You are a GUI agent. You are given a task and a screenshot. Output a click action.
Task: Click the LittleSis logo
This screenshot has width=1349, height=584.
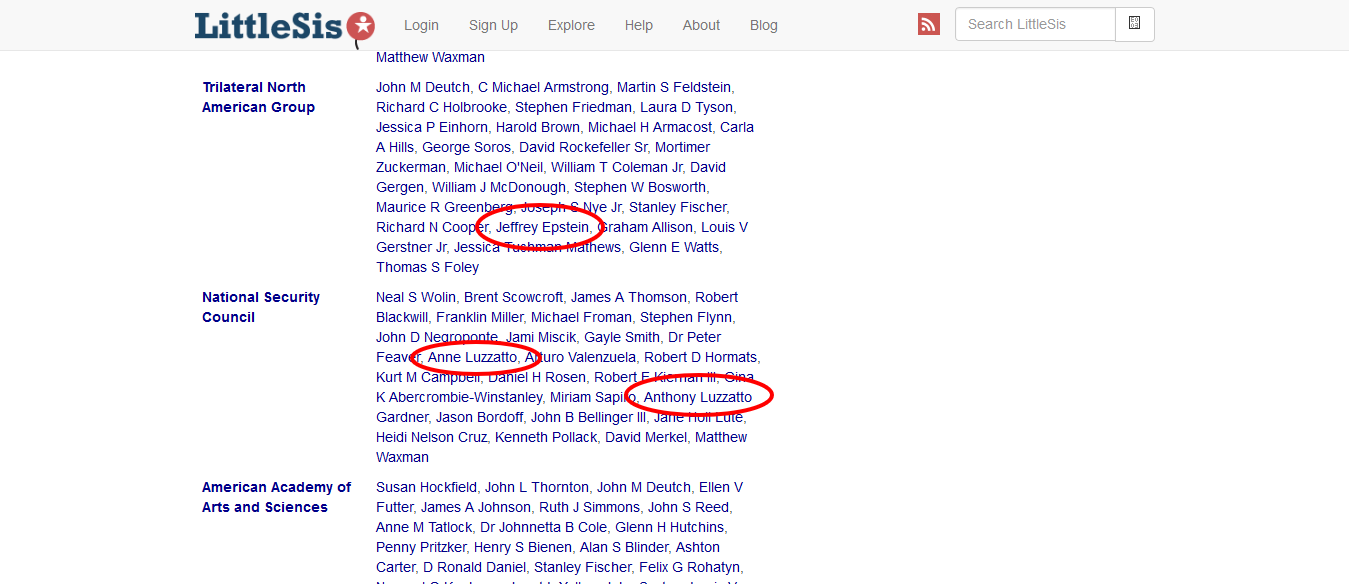point(285,26)
